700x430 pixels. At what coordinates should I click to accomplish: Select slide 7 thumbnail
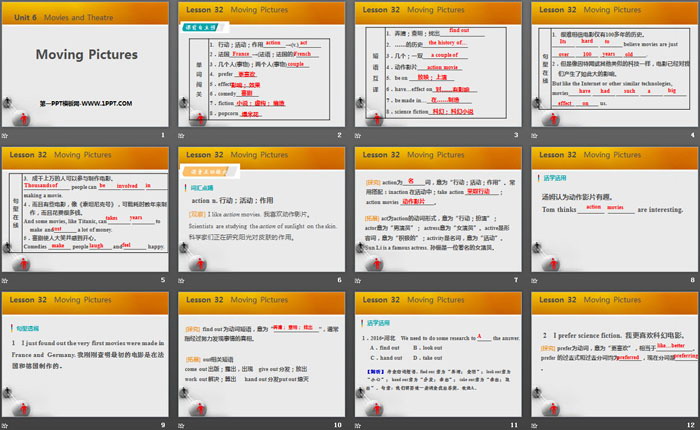pos(438,209)
